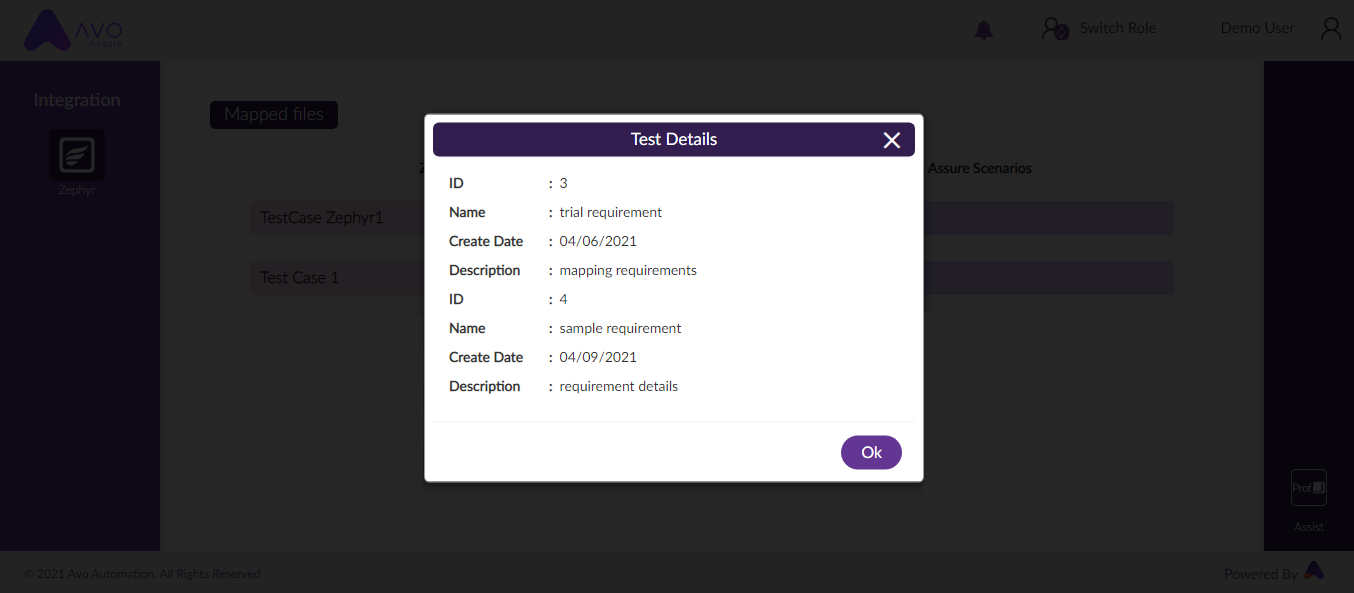Click the Test Details title bar
This screenshot has height=593, width=1354.
pos(674,139)
